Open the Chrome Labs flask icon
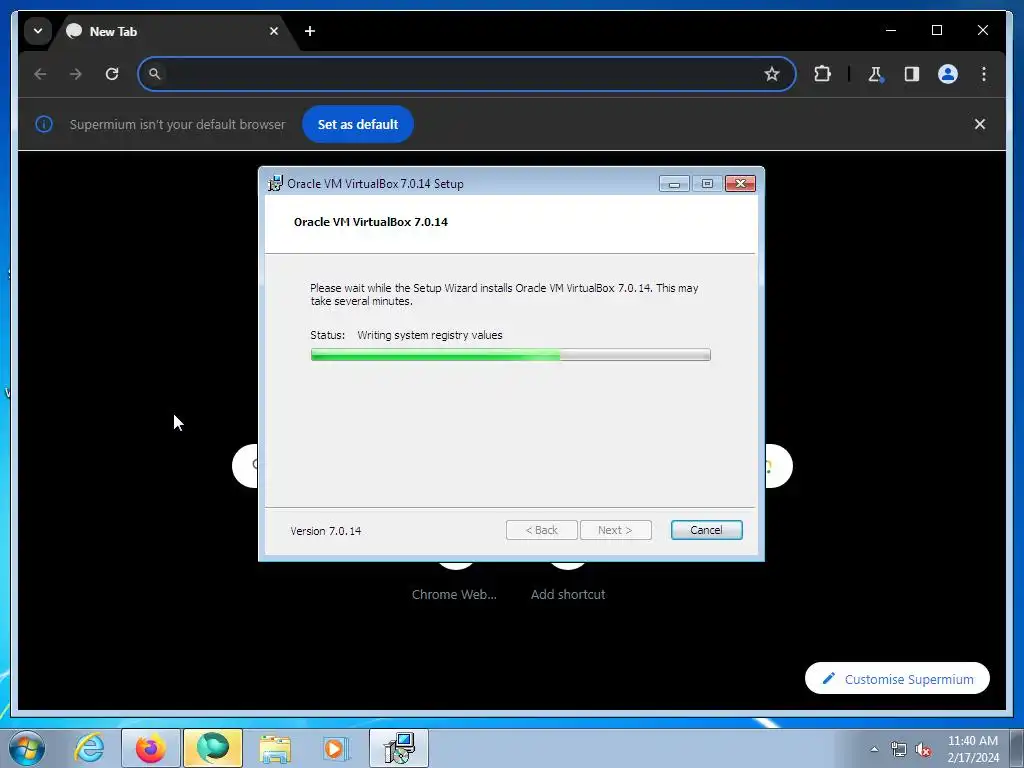This screenshot has width=1024, height=768. tap(876, 74)
